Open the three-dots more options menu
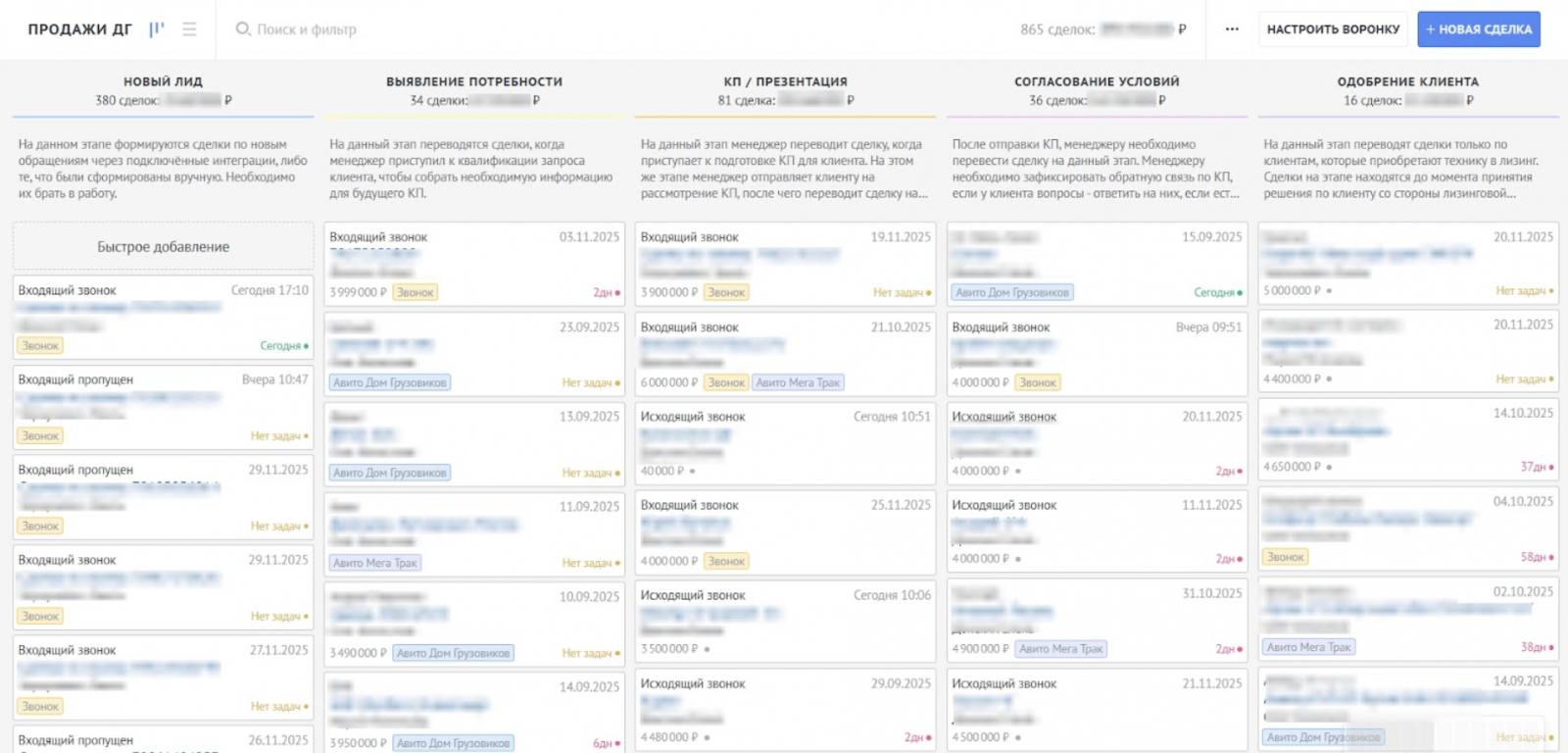The height and width of the screenshot is (753, 1568). tap(1232, 29)
